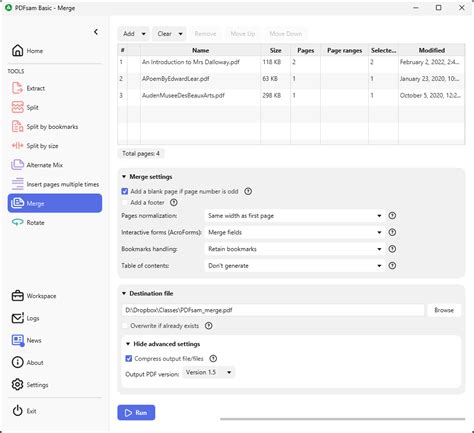This screenshot has height=433, width=474.
Task: Collapse the Merge settings section
Action: [147, 177]
